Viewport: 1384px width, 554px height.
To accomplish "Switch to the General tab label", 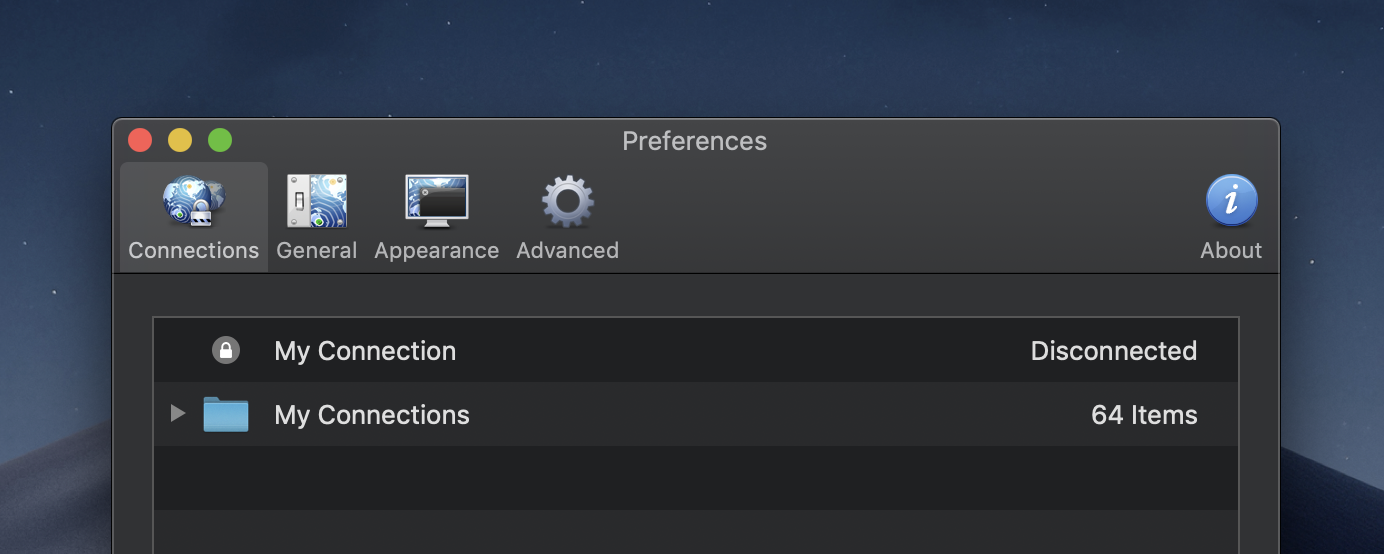I will pyautogui.click(x=317, y=251).
